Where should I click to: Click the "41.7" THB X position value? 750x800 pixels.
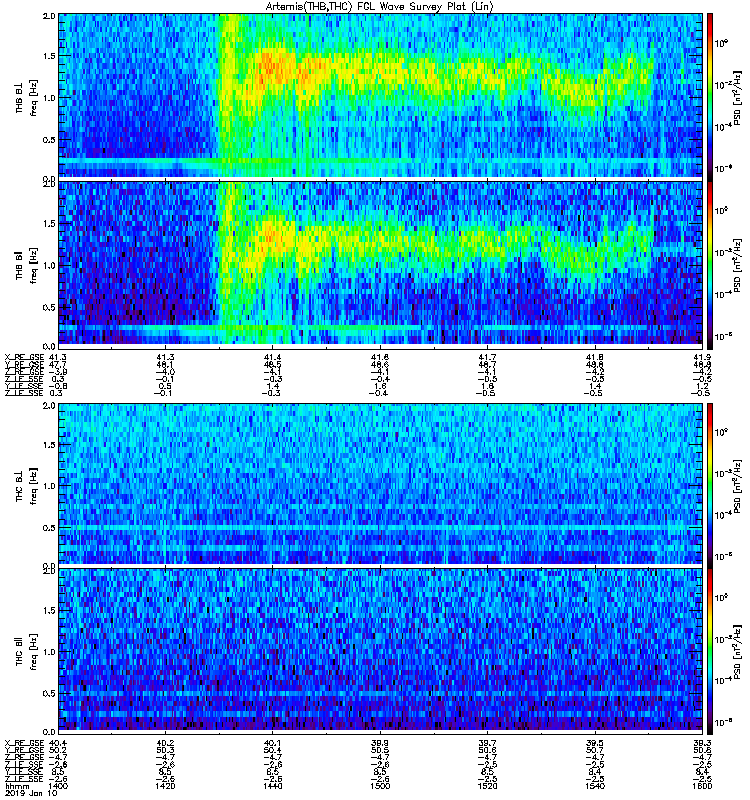487,357
